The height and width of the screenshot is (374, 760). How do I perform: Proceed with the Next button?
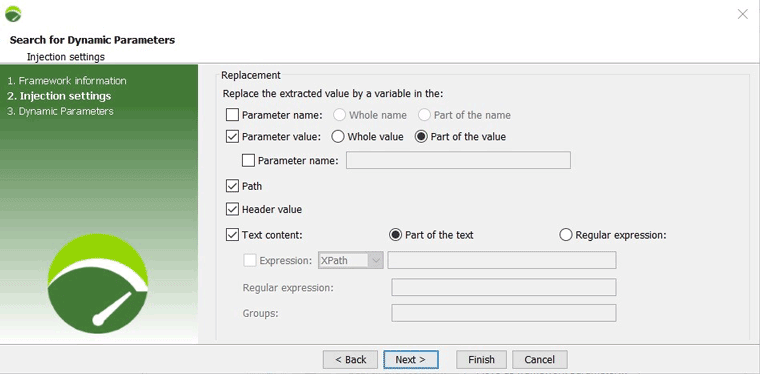(411, 359)
